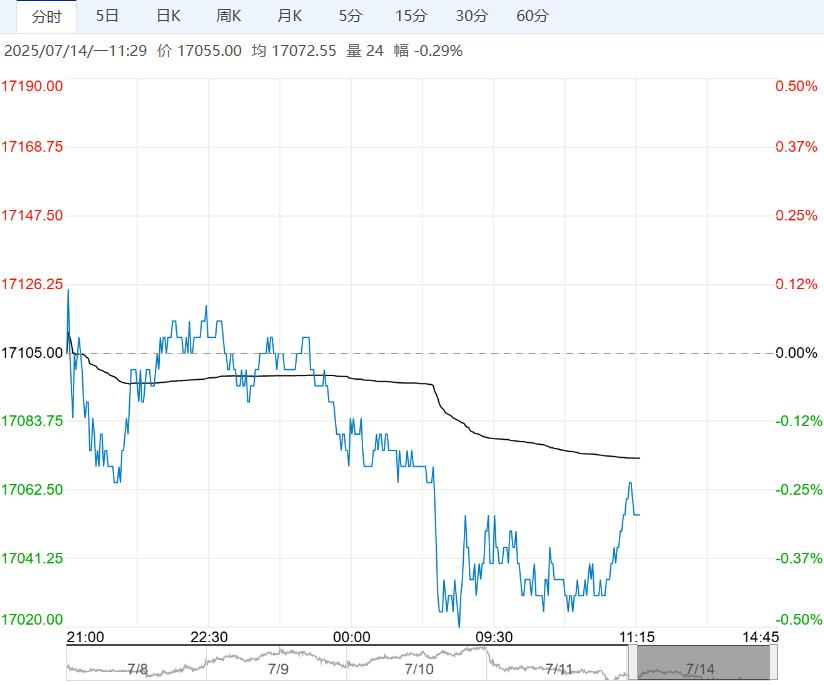The width and height of the screenshot is (824, 685).
Task: Click the shaded 7/14 range selection window
Action: pyautogui.click(x=702, y=664)
